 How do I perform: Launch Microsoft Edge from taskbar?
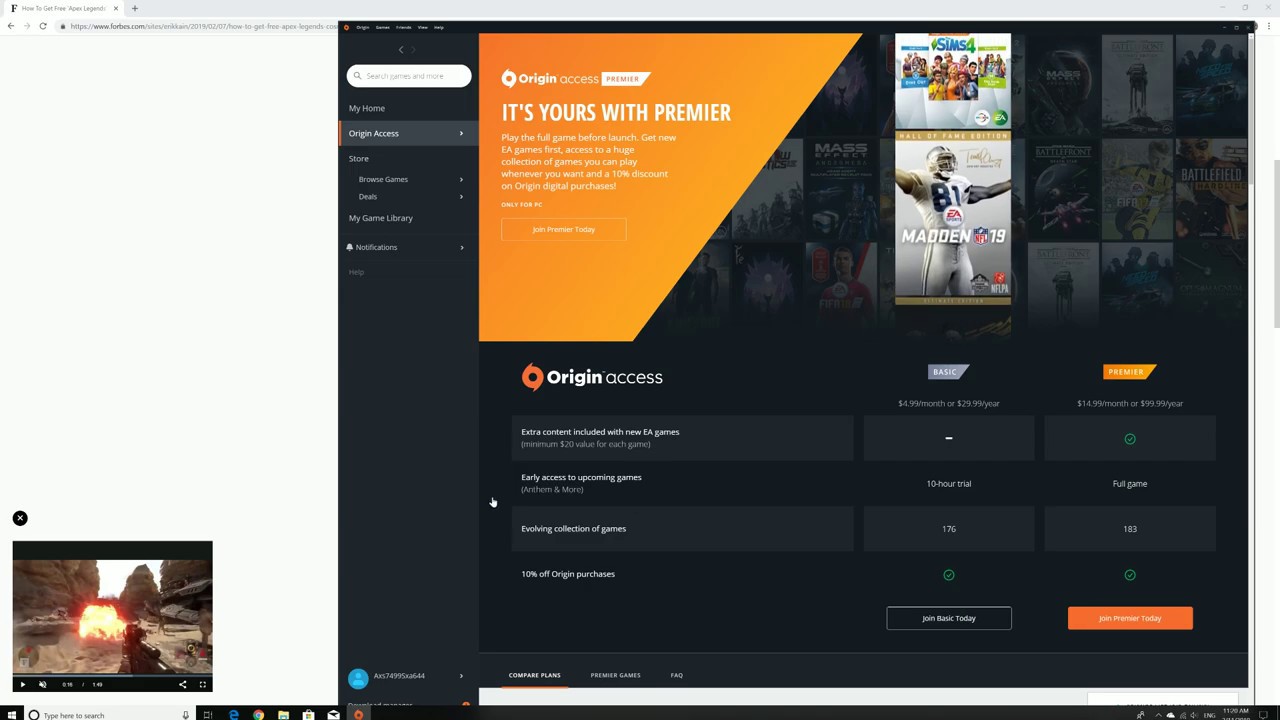(x=234, y=715)
